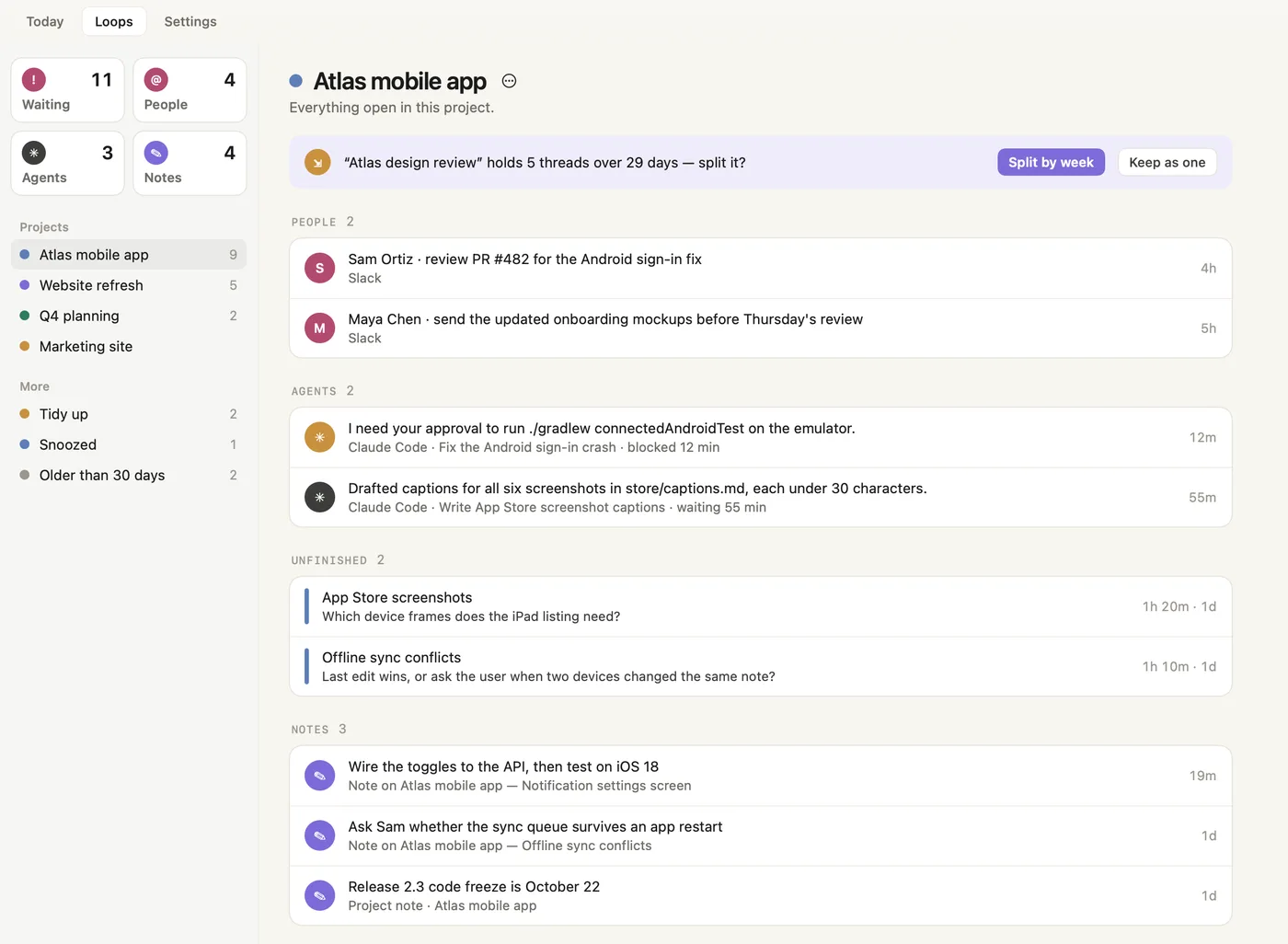Click the 1h 20m · 1d time on App Store screenshots
Viewport: 1288px width, 944px height.
click(x=1179, y=606)
